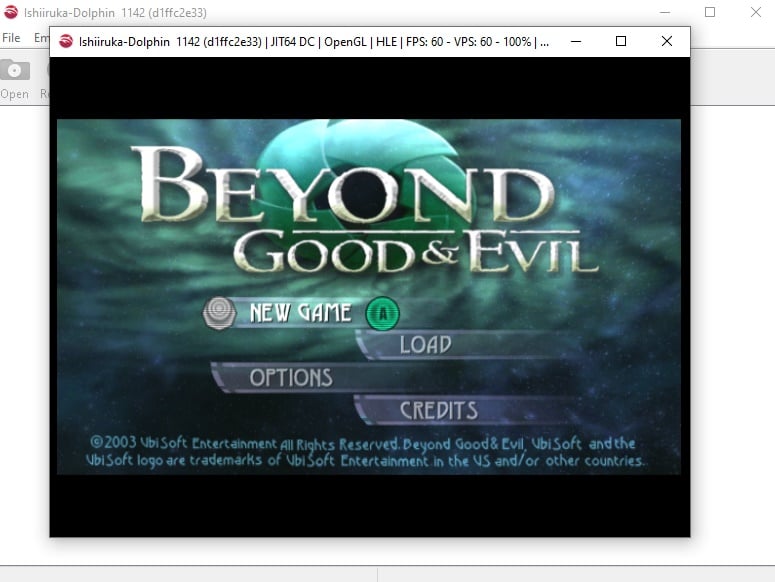Select CREDITS in the game menu
Image resolution: width=775 pixels, height=582 pixels.
(438, 411)
